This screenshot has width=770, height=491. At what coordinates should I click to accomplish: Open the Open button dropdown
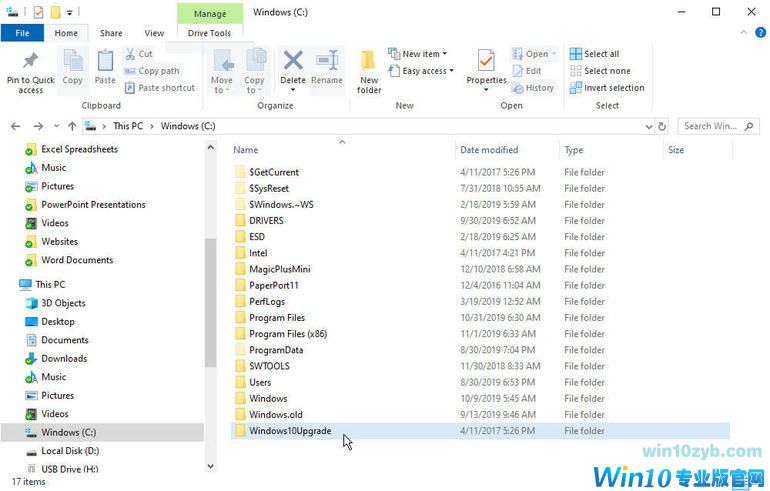pyautogui.click(x=554, y=54)
